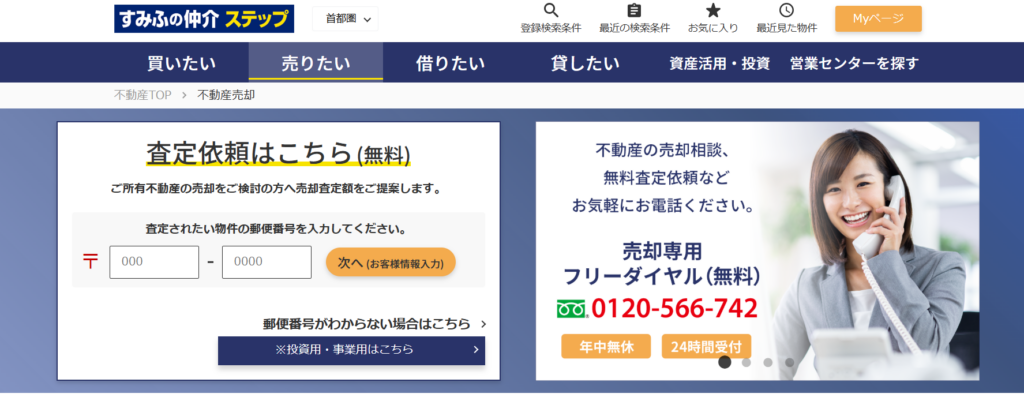The width and height of the screenshot is (1024, 401).
Task: Click the すみふの仲介 ステップ logo
Action: coord(204,18)
